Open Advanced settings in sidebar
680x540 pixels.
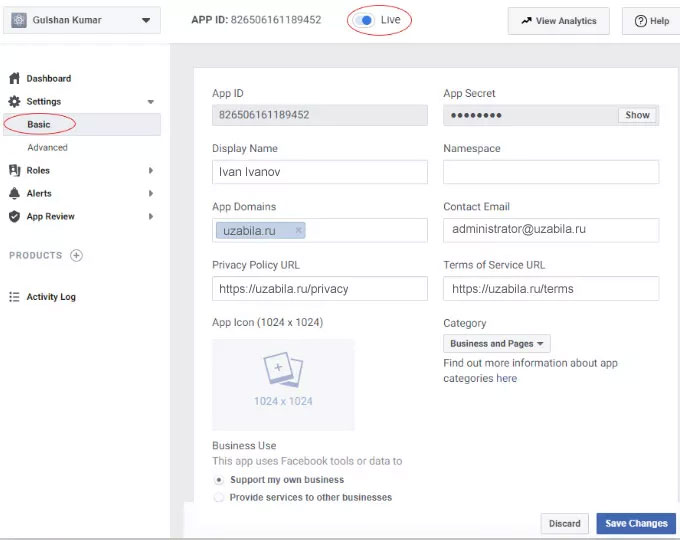pyautogui.click(x=47, y=147)
